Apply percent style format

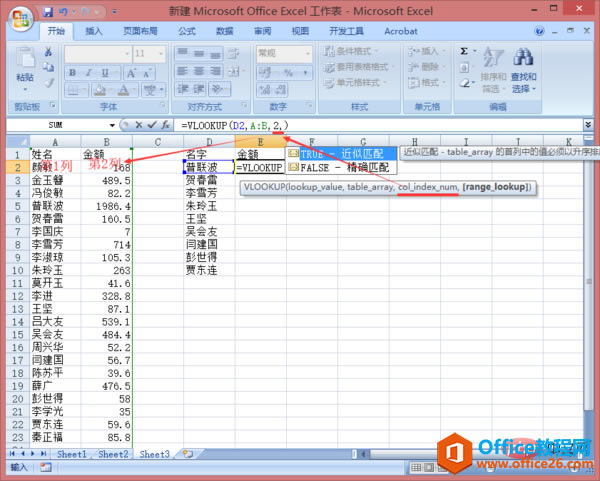(x=288, y=72)
